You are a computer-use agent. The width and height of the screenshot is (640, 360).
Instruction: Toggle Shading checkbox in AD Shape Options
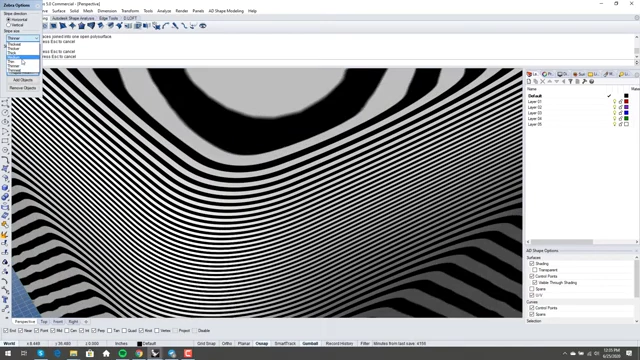(x=532, y=264)
